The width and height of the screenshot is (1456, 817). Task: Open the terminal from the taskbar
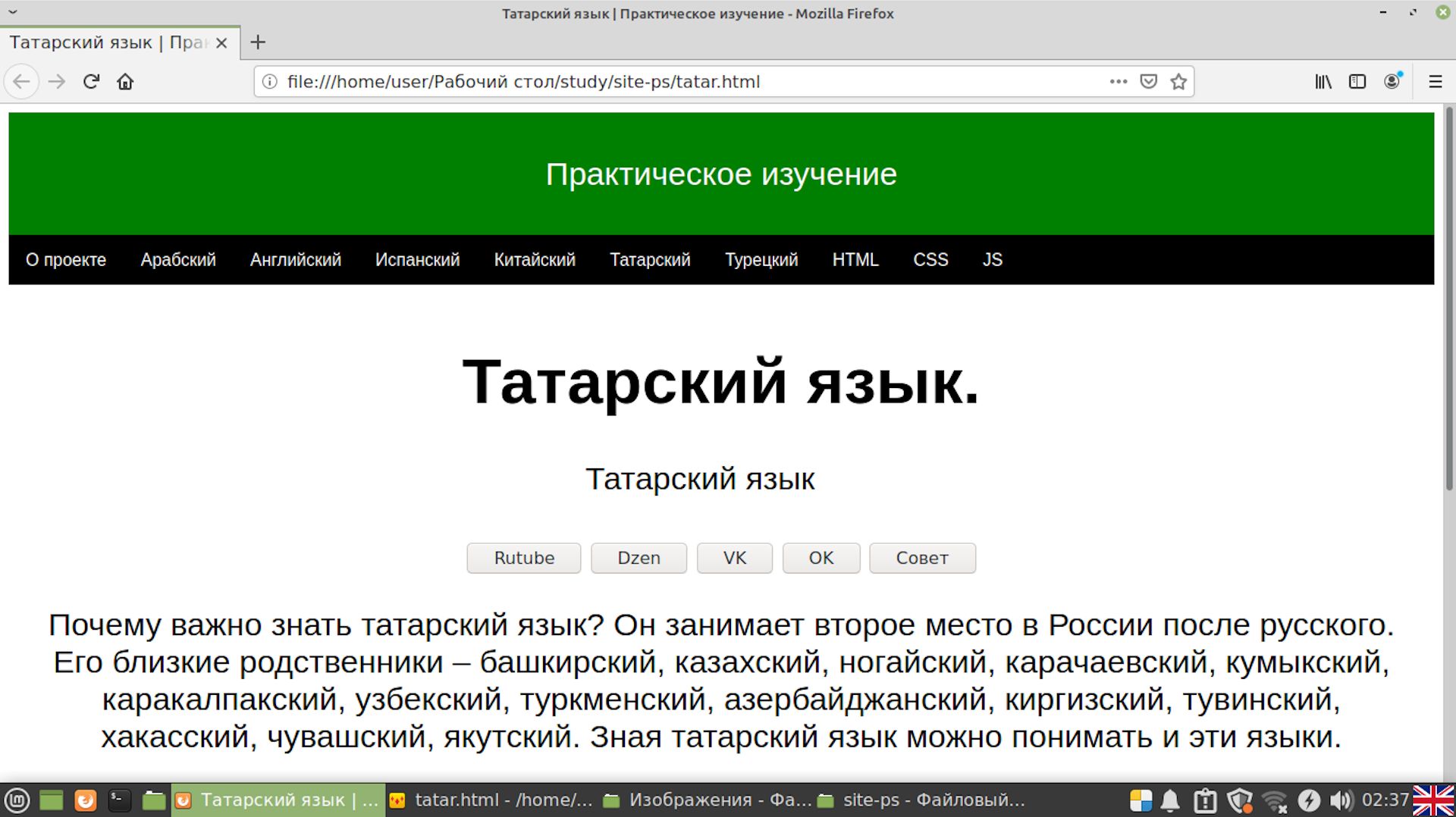click(x=118, y=800)
